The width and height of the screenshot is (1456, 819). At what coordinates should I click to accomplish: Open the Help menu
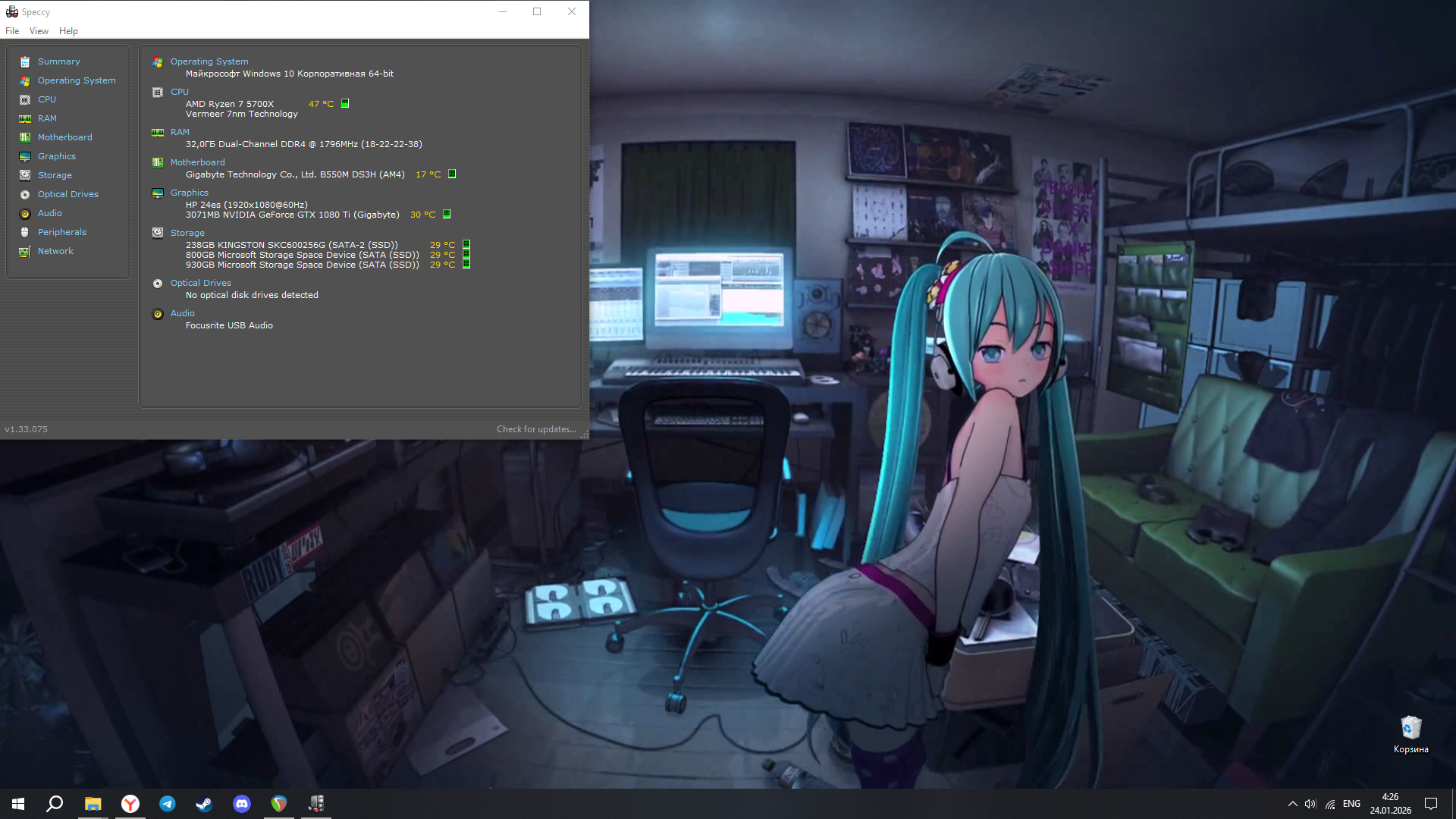pos(68,31)
